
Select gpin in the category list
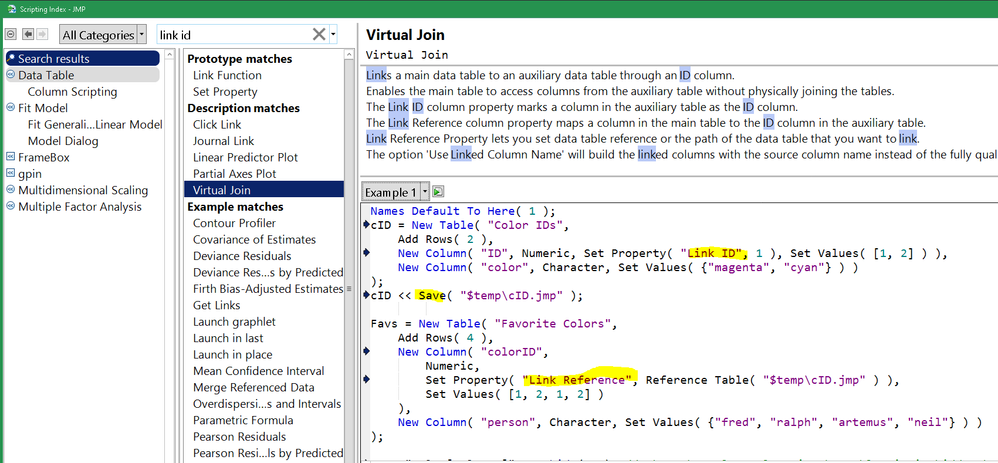coord(30,174)
